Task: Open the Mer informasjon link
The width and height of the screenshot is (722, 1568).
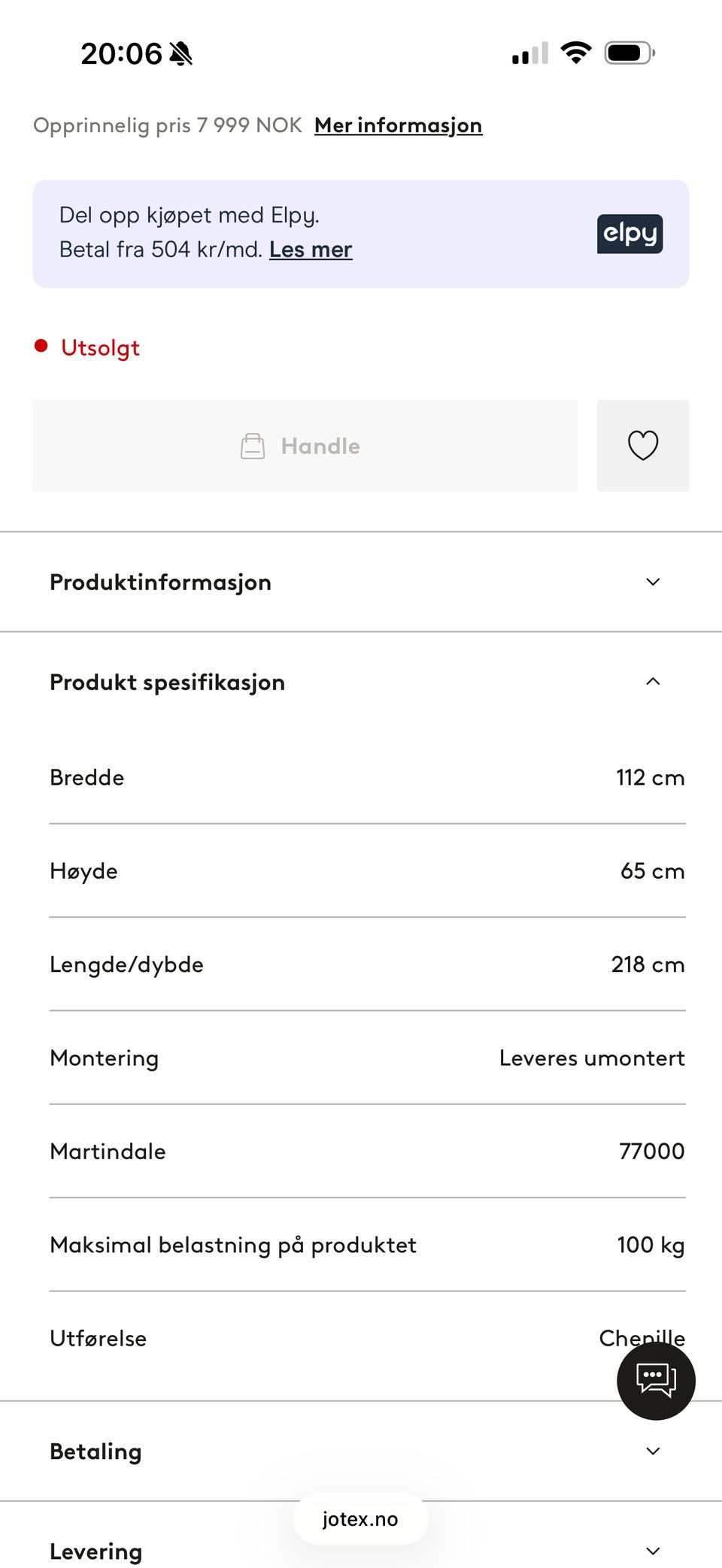Action: tap(398, 126)
